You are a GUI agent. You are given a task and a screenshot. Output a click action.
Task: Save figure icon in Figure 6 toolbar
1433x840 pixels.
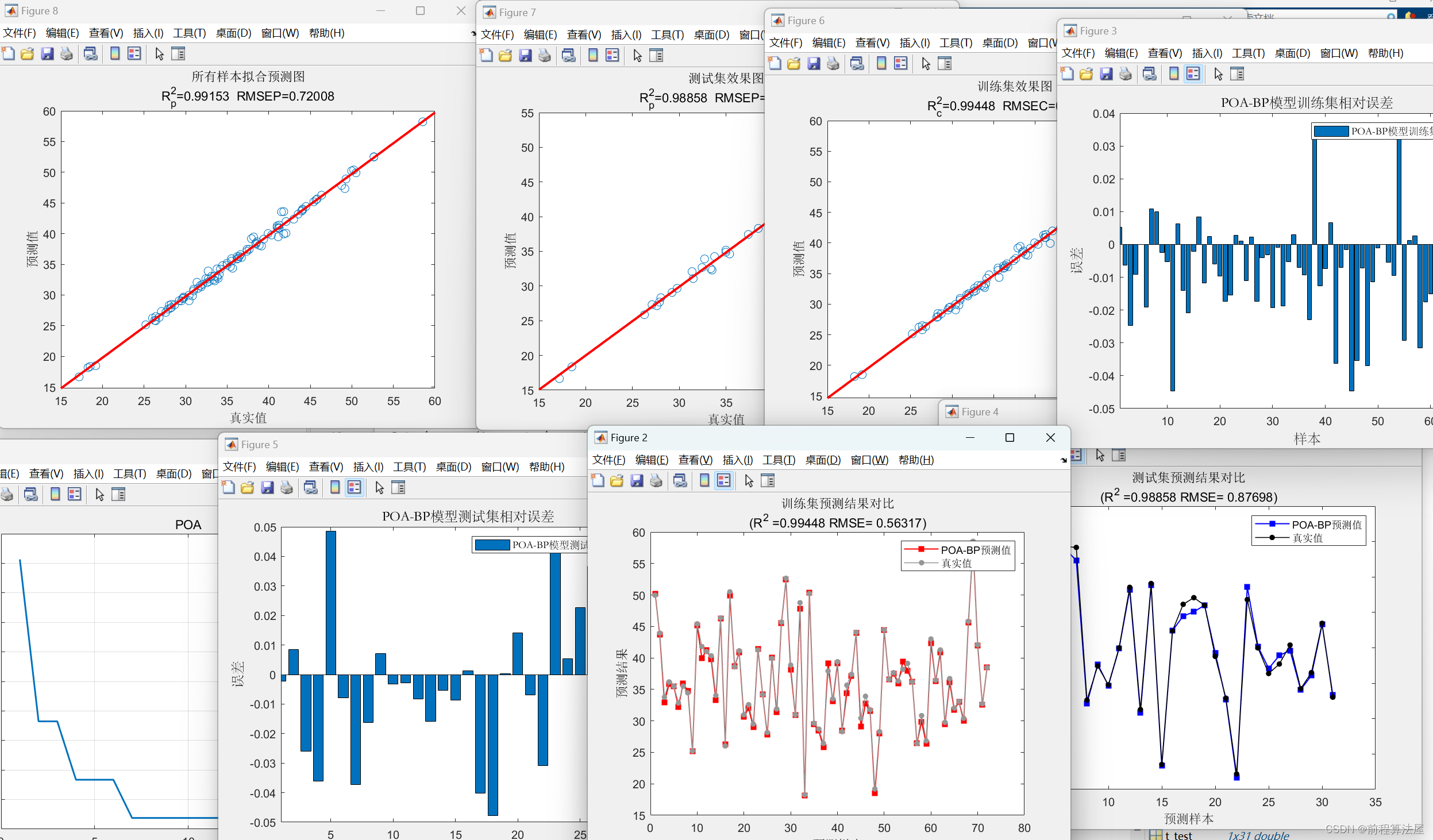click(x=814, y=64)
